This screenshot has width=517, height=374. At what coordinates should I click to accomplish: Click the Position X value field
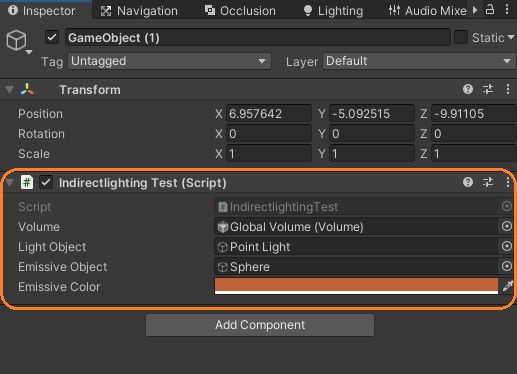point(269,114)
